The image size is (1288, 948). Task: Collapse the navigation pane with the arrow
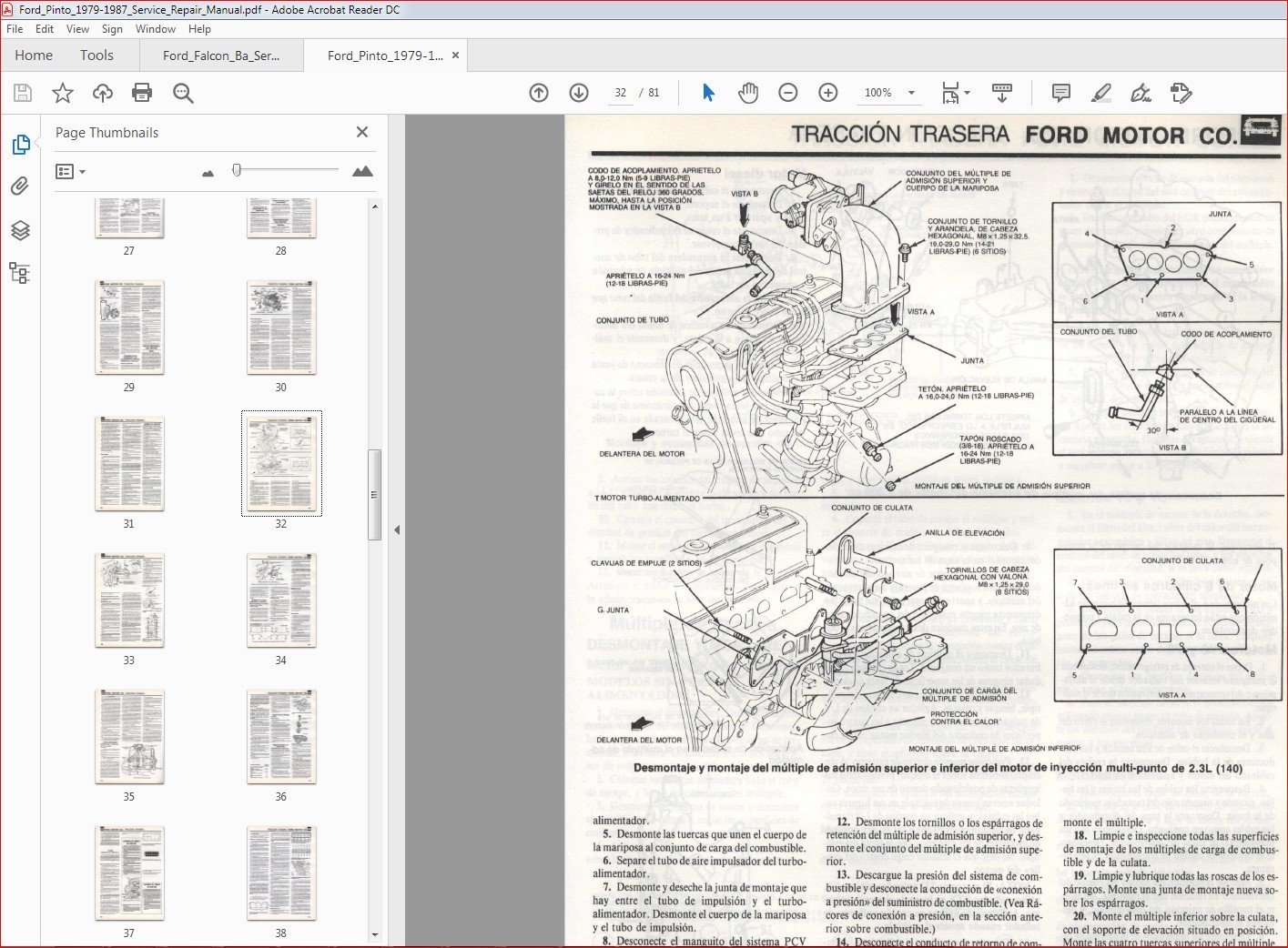point(396,529)
